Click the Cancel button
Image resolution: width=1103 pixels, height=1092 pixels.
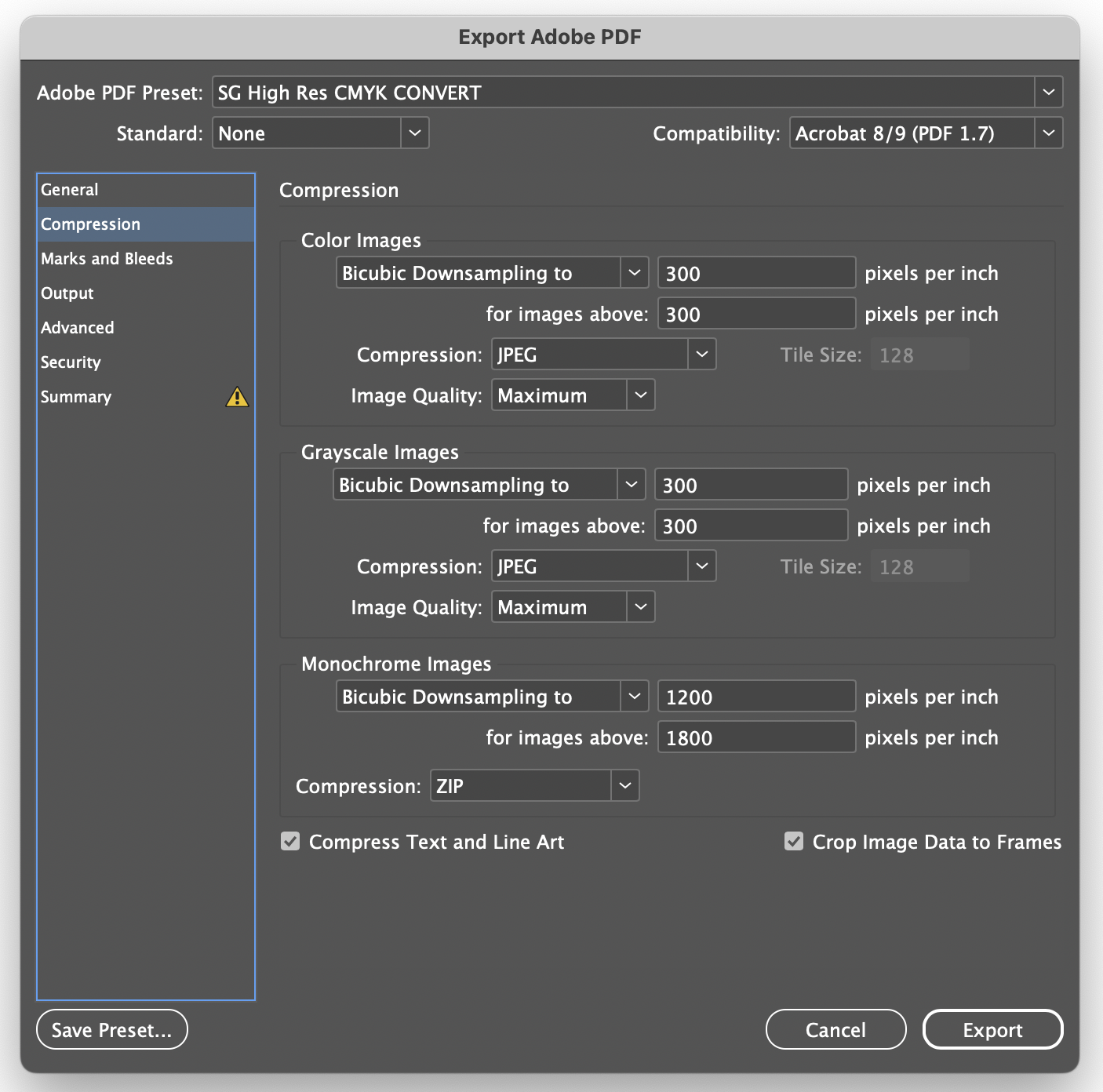coord(835,1029)
